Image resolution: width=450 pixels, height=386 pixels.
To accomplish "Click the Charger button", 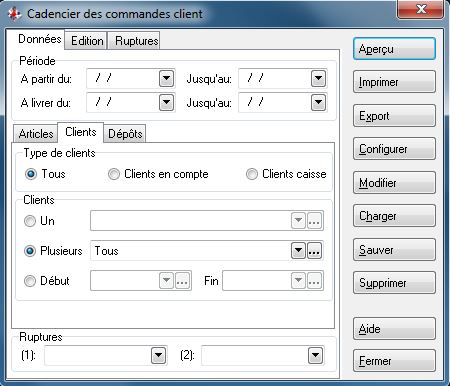I will pos(394,216).
